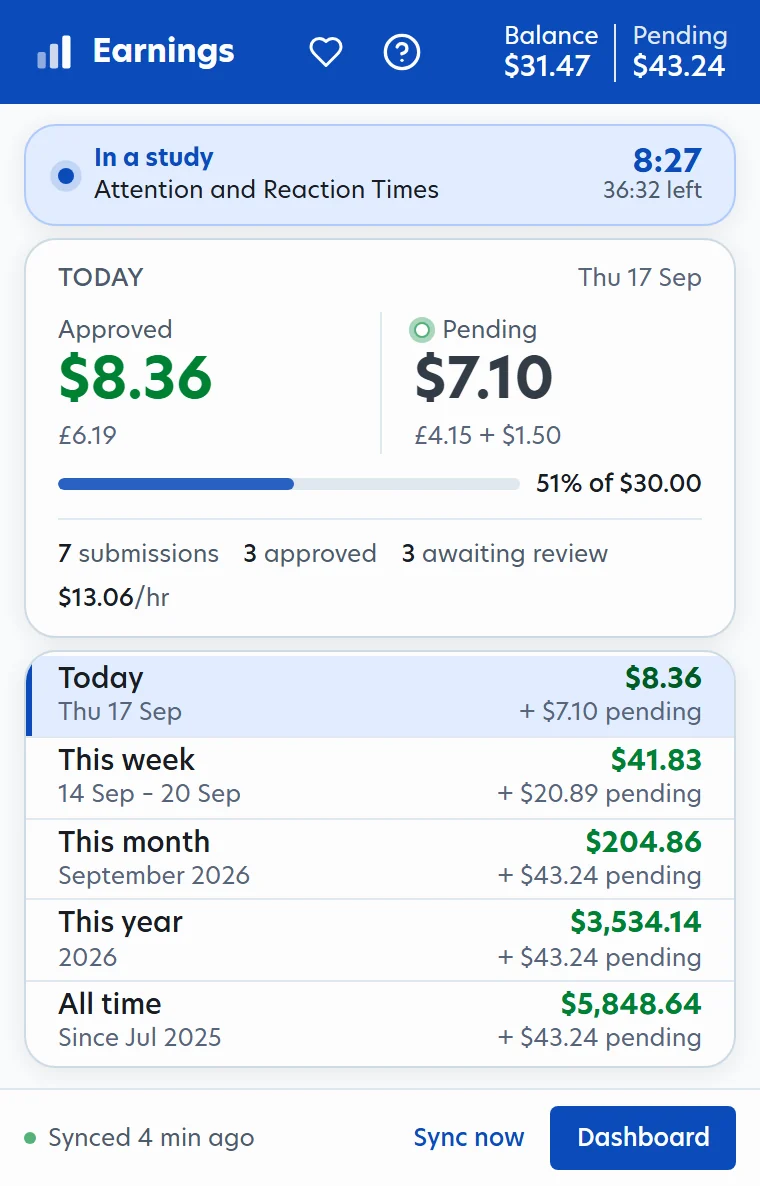Image resolution: width=760 pixels, height=1186 pixels.
Task: Click the $13.06/hr hourly rate
Action: pos(114,598)
